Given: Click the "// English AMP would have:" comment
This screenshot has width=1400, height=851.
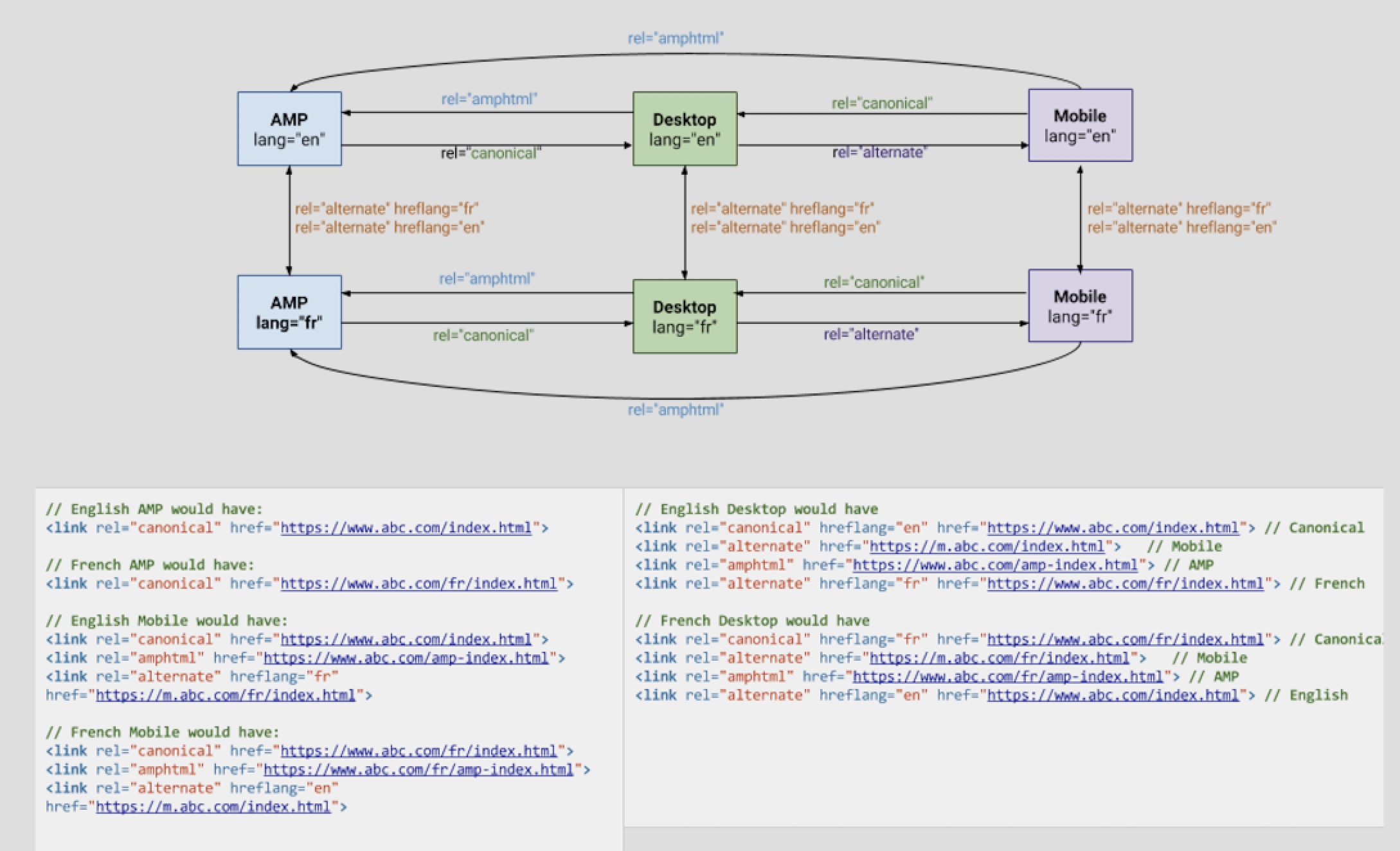Looking at the screenshot, I should (x=154, y=509).
